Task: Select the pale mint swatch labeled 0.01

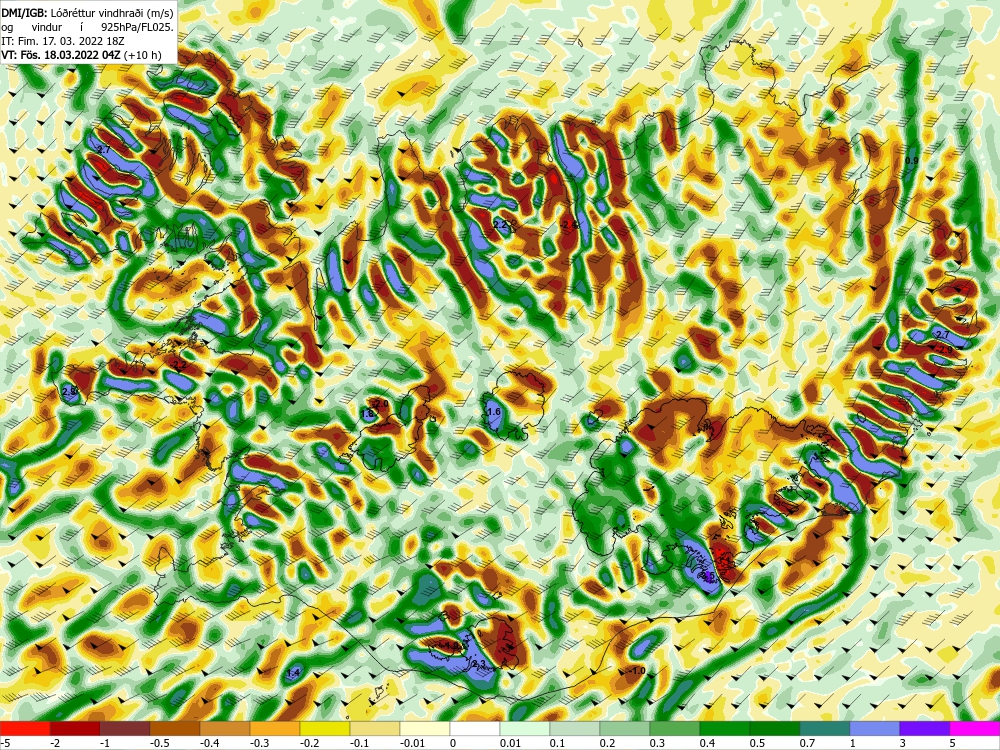Action: pyautogui.click(x=525, y=728)
